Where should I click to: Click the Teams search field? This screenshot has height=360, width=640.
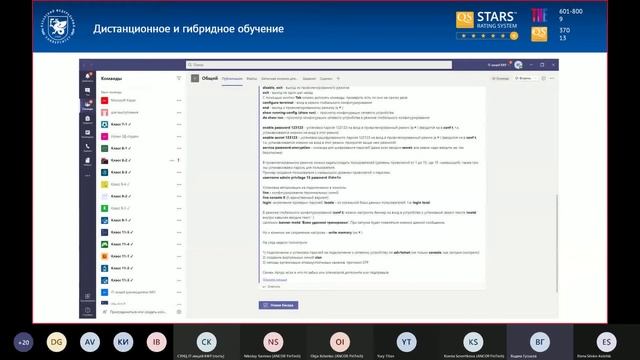(319, 65)
